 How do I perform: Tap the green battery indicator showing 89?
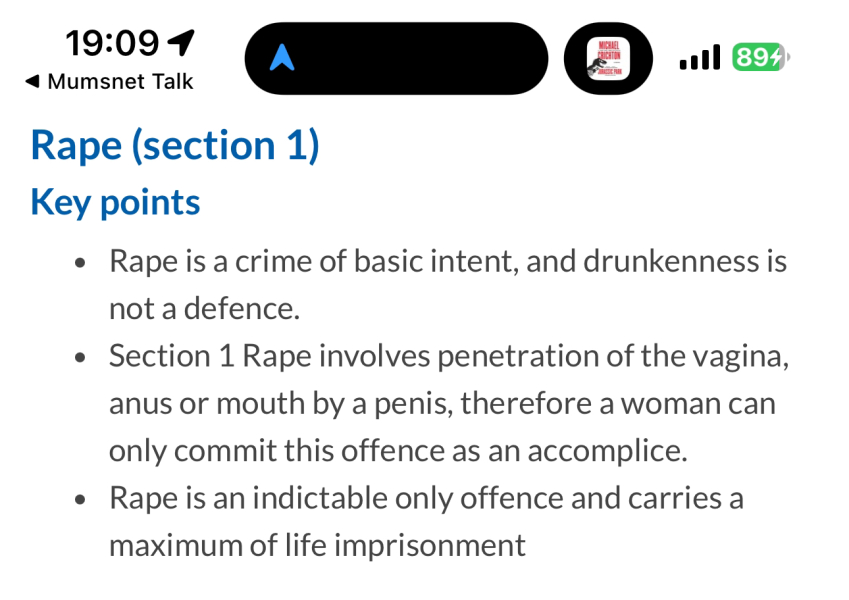click(x=756, y=58)
